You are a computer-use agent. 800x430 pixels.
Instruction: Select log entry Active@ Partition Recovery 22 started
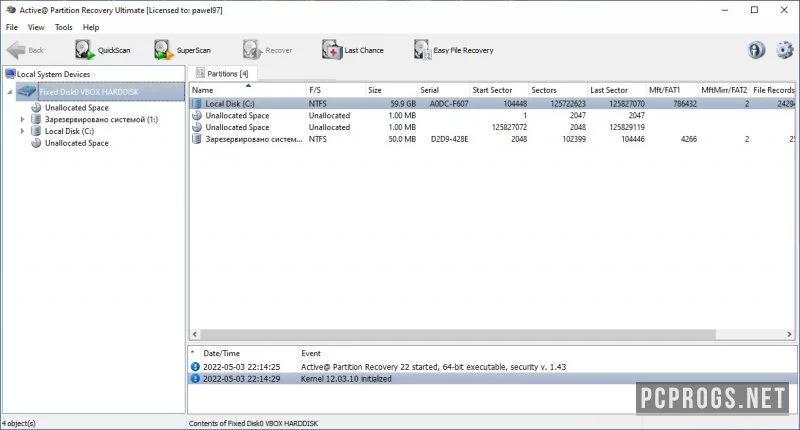tap(492, 367)
